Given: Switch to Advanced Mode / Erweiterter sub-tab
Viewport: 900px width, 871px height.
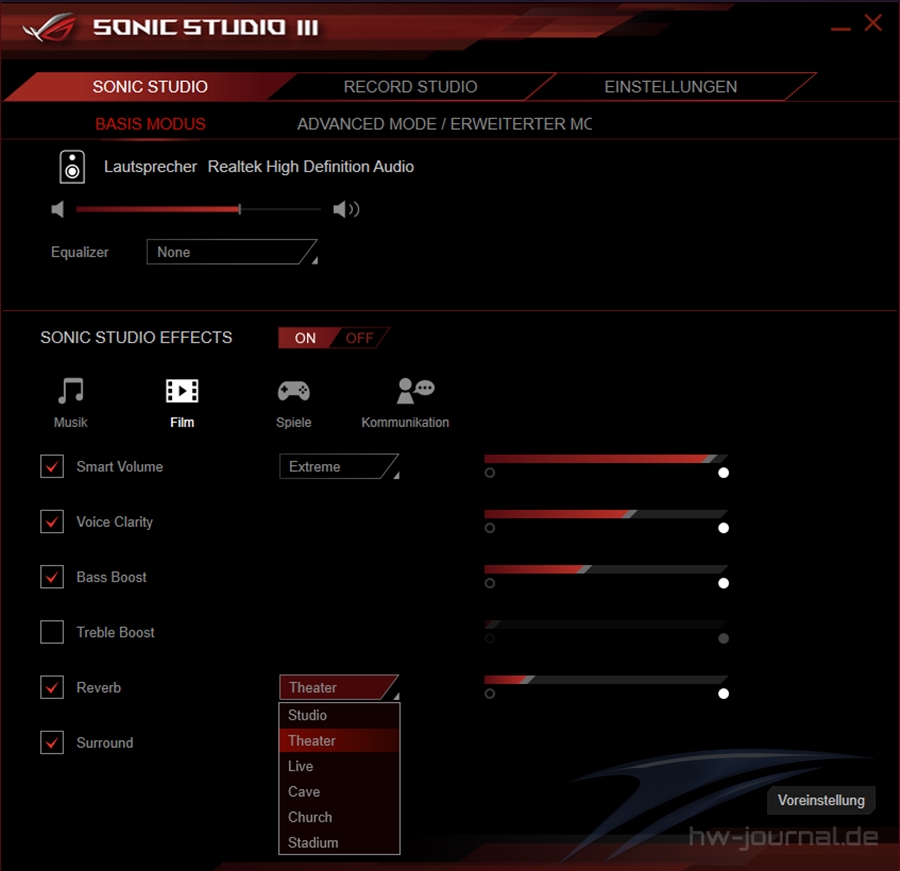Looking at the screenshot, I should tap(444, 124).
